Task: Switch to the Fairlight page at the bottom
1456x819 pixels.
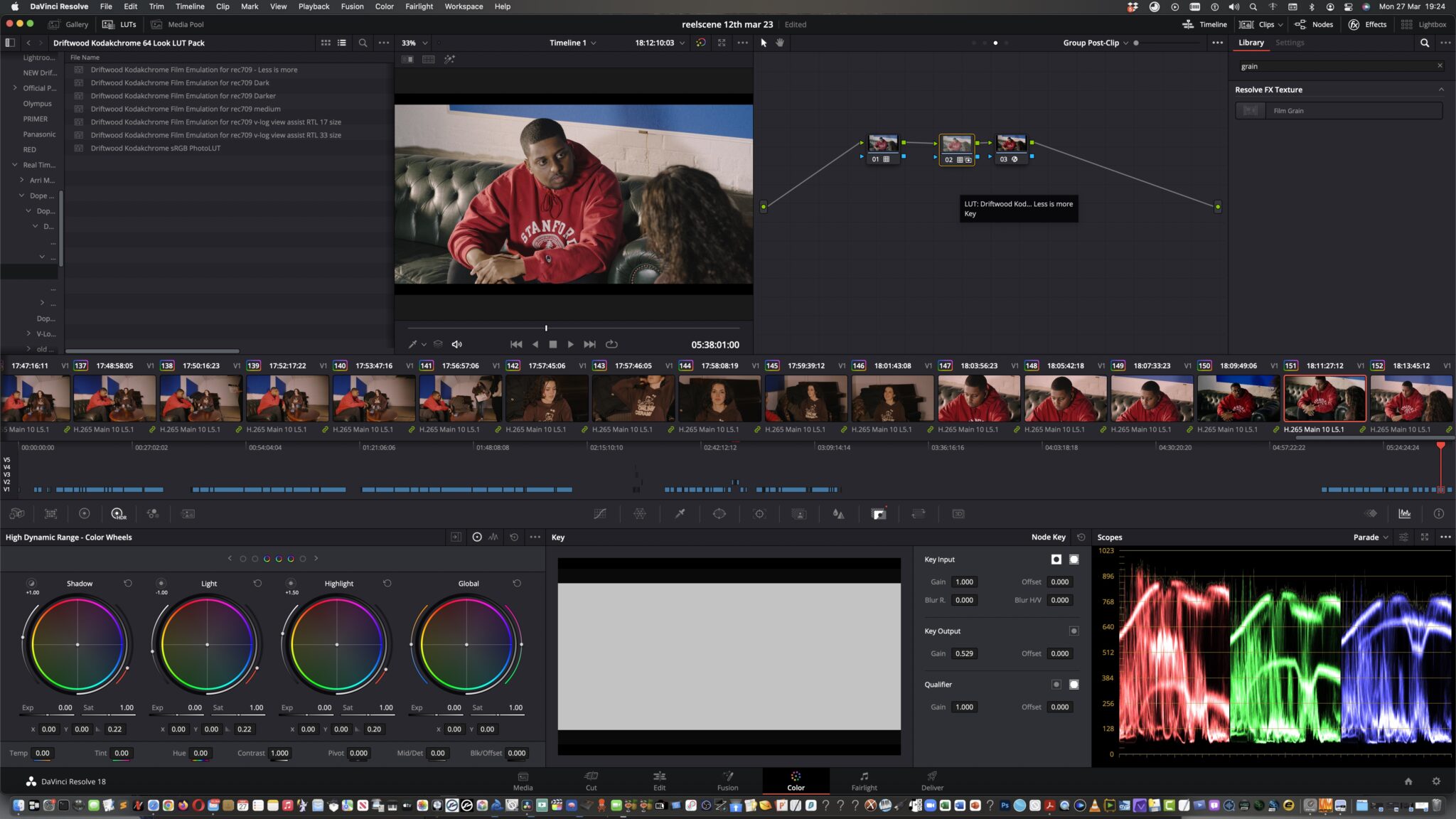Action: coord(864,781)
